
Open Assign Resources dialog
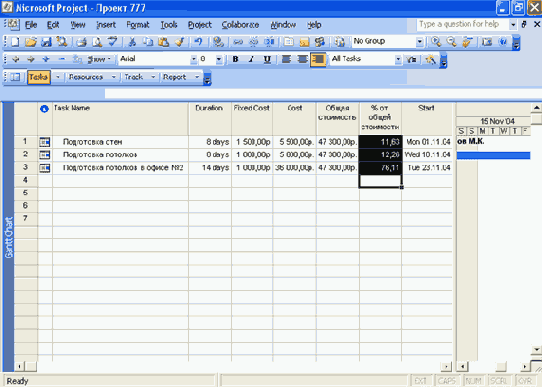[320, 42]
